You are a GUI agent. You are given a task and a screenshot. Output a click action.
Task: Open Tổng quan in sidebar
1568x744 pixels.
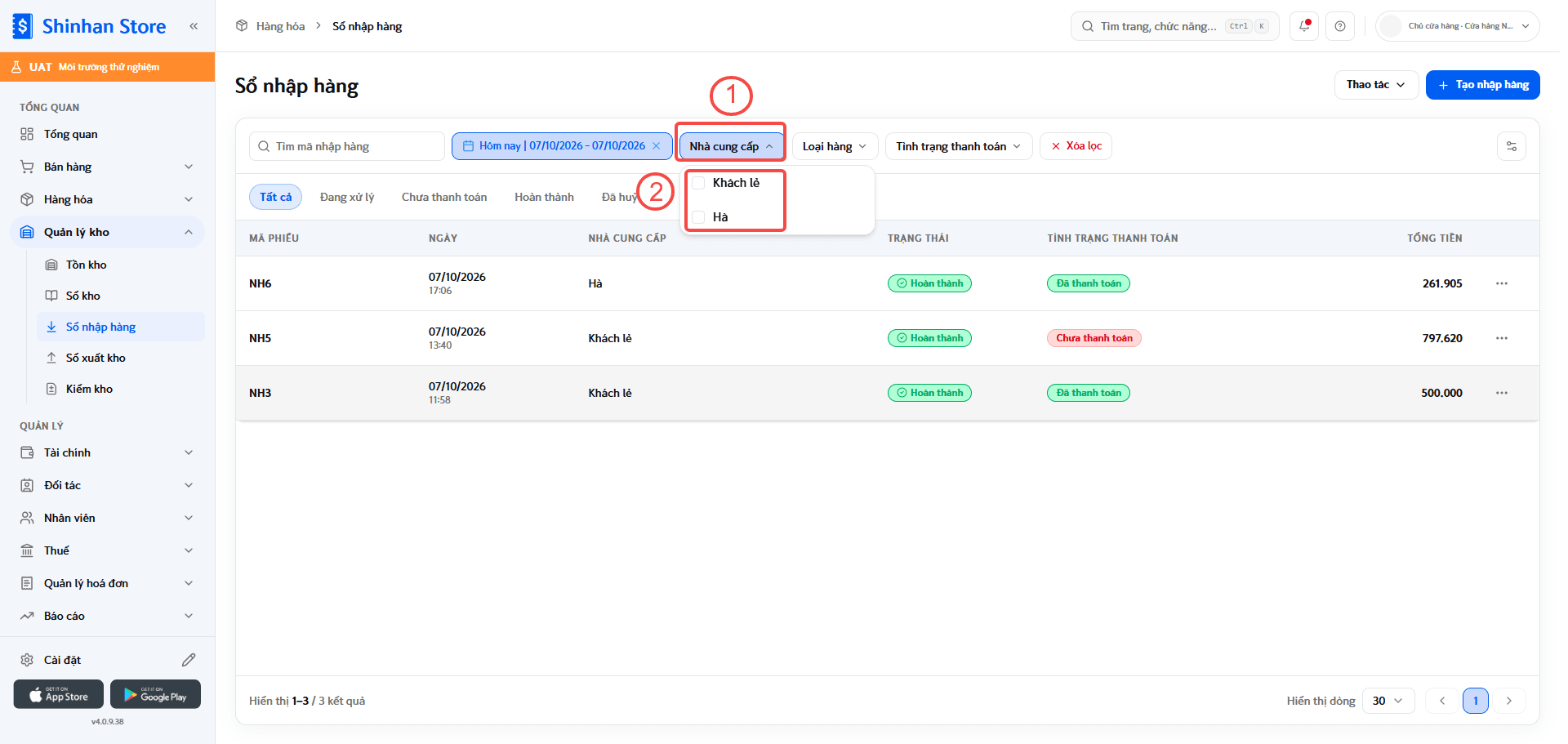[x=108, y=134]
